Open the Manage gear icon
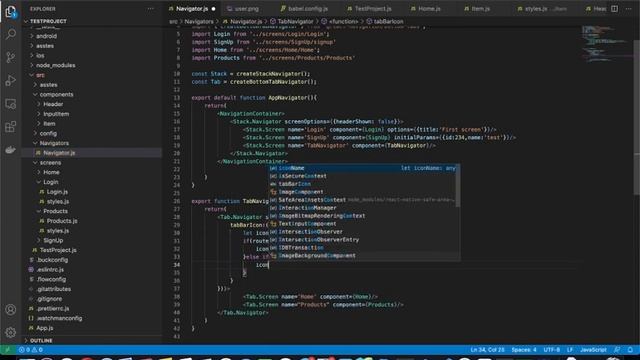Screen dimensions: 640x360 click(x=11, y=332)
